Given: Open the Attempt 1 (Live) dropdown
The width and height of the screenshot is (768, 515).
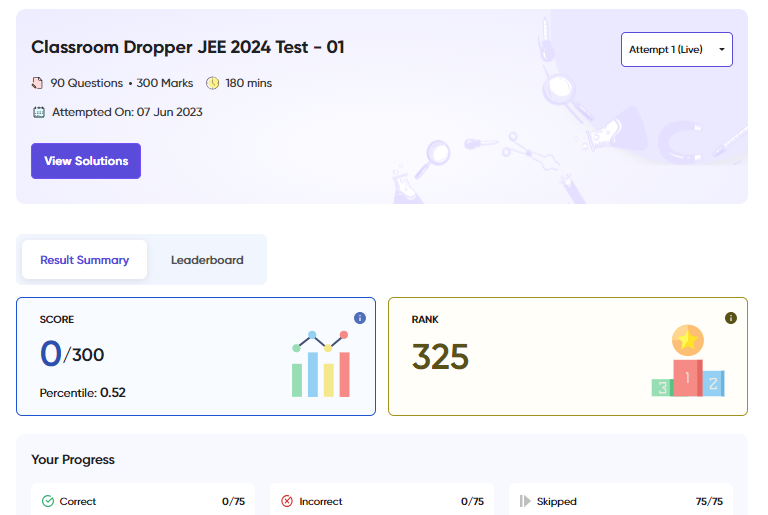Looking at the screenshot, I should point(676,50).
